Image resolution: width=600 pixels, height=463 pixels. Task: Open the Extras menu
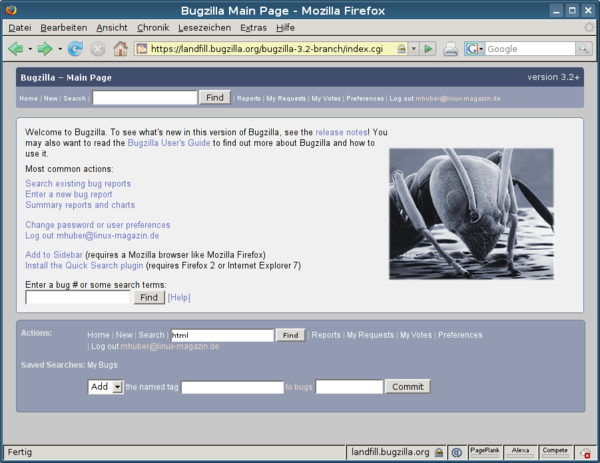tap(253, 28)
